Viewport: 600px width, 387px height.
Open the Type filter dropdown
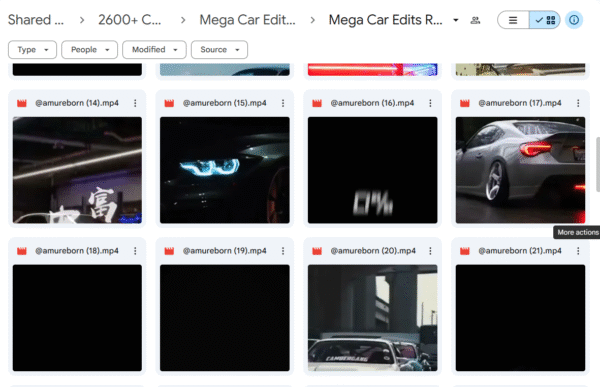point(33,50)
